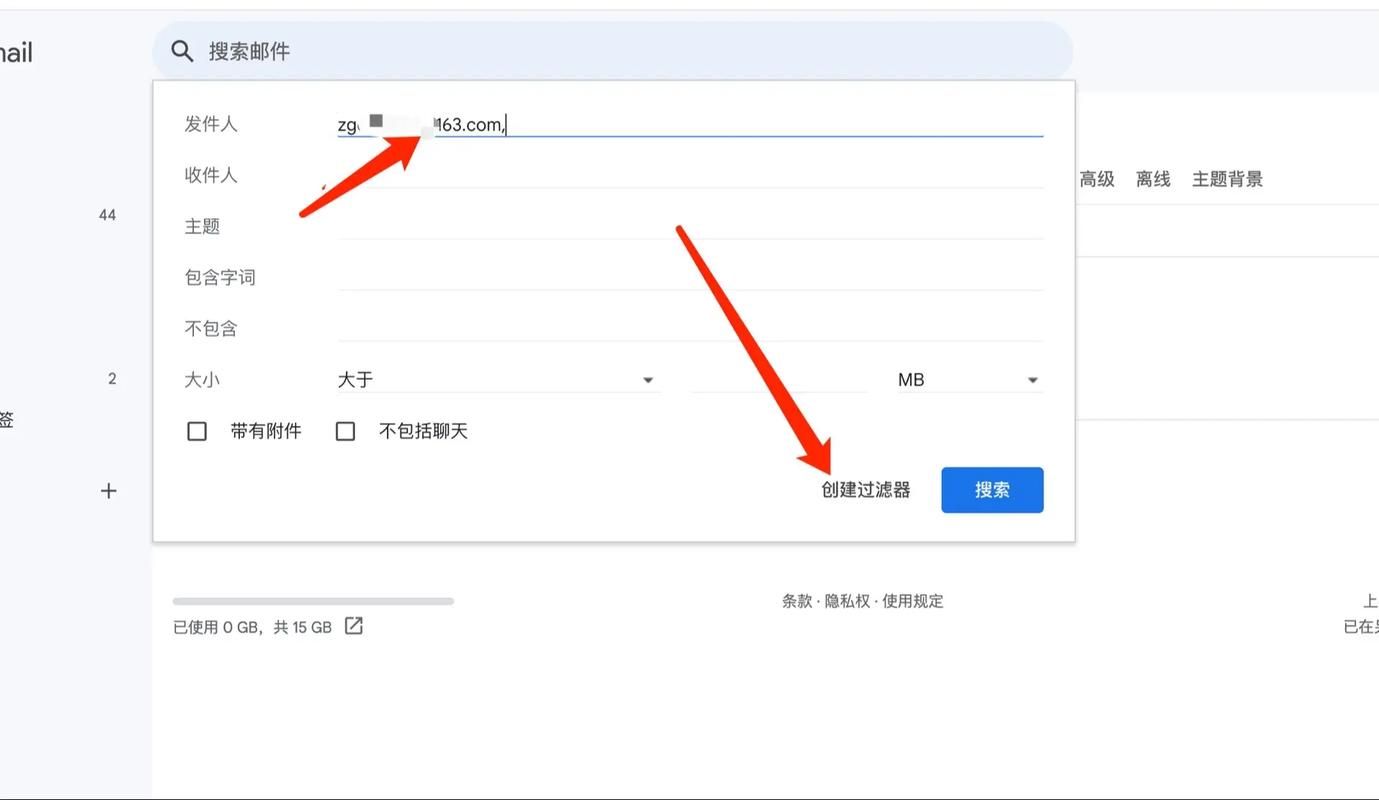The width and height of the screenshot is (1379, 800).
Task: Click into the 发件人 input field
Action: click(770, 124)
